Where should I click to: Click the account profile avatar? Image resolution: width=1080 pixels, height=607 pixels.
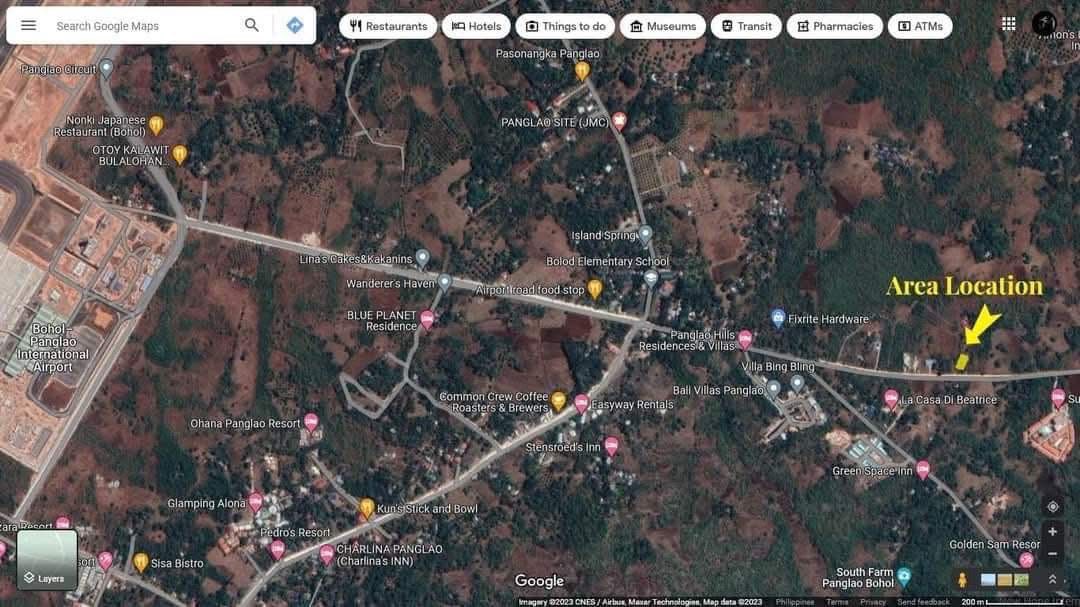pos(1044,24)
